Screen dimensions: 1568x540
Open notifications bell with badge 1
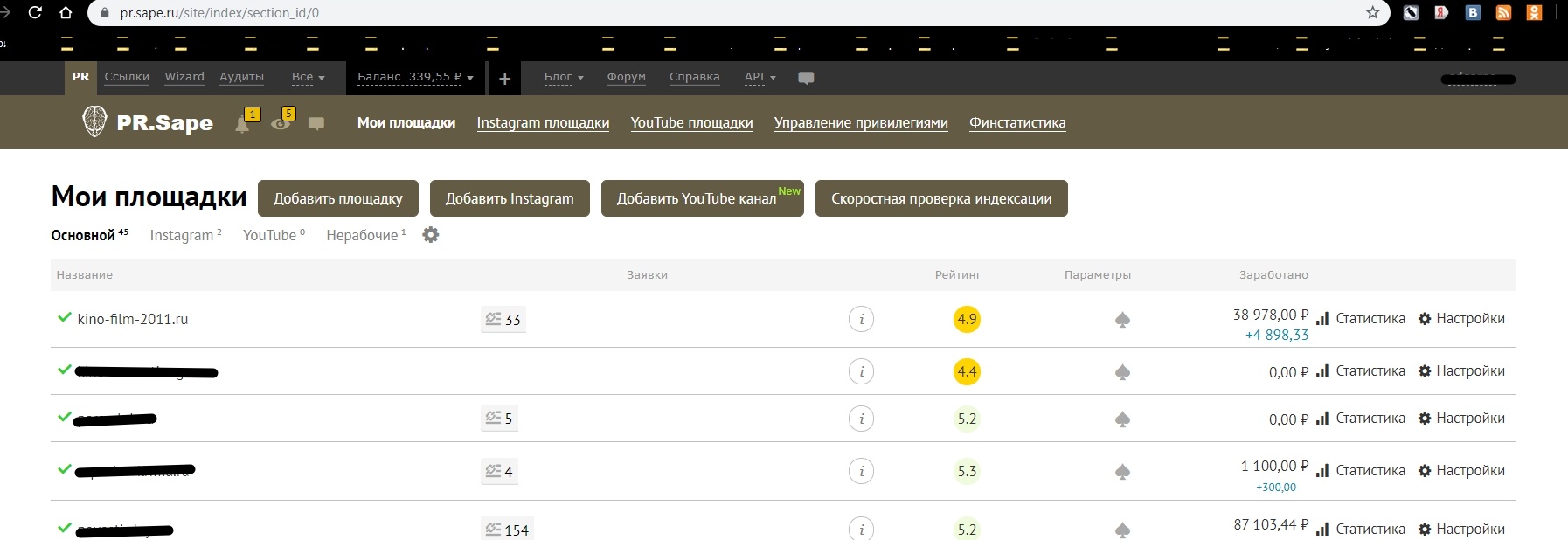[243, 124]
